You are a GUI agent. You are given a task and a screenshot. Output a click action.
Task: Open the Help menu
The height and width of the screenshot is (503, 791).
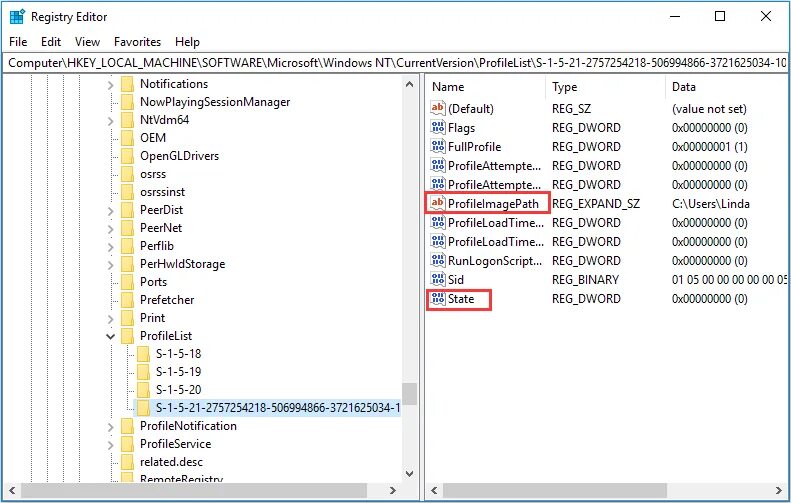pyautogui.click(x=187, y=42)
